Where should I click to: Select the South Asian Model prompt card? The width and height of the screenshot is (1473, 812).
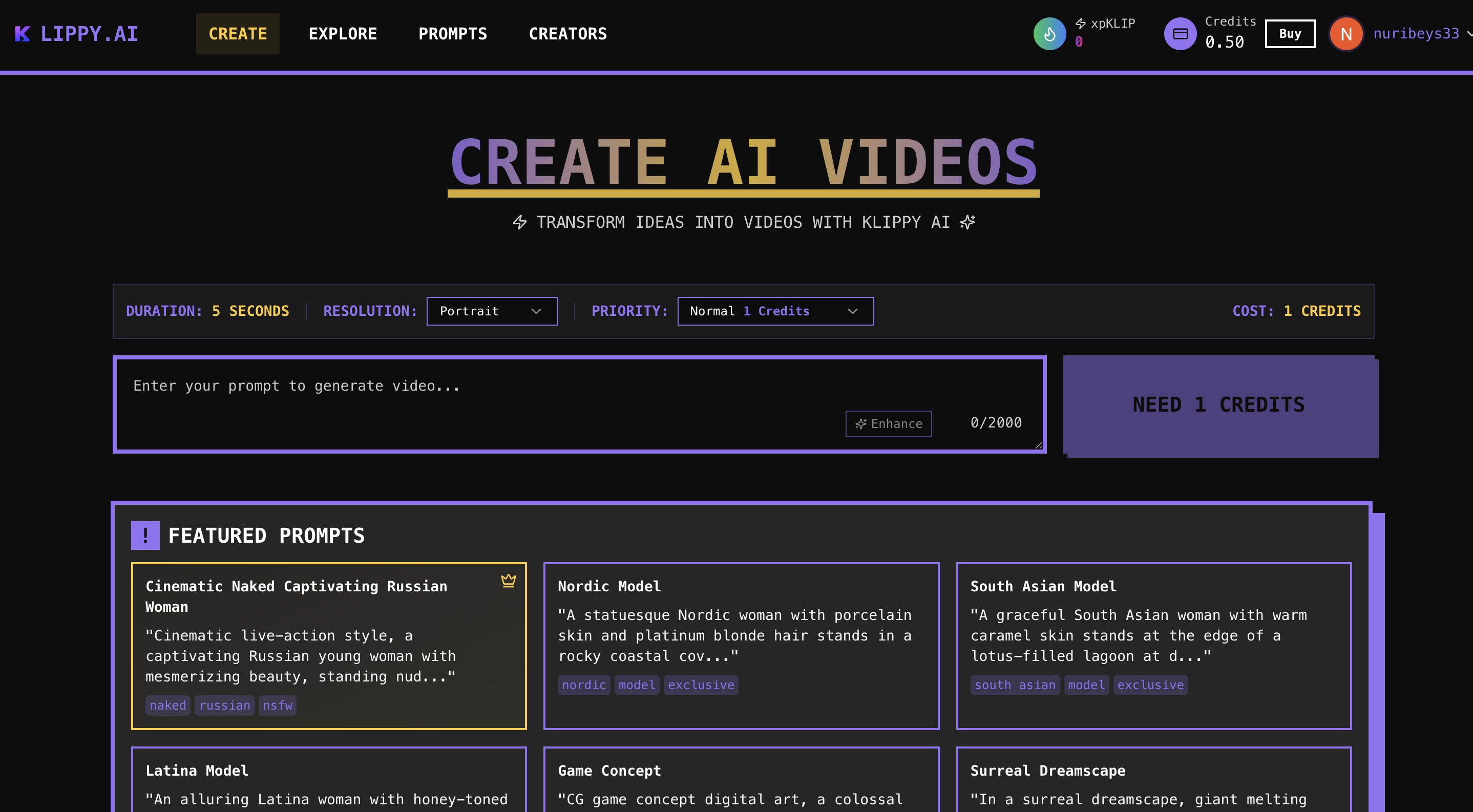pos(1153,646)
